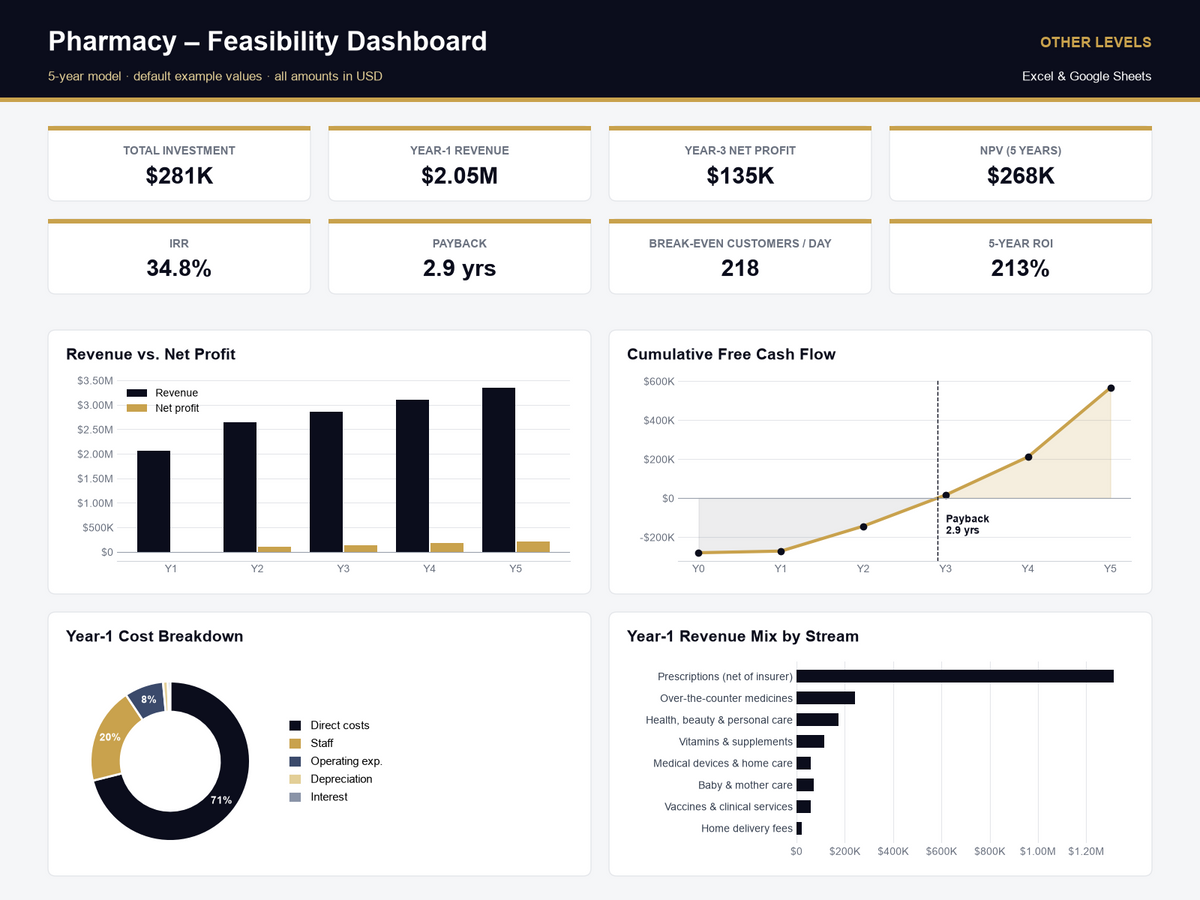1200x900 pixels.
Task: Click the Interest legend swatch
Action: 294,797
